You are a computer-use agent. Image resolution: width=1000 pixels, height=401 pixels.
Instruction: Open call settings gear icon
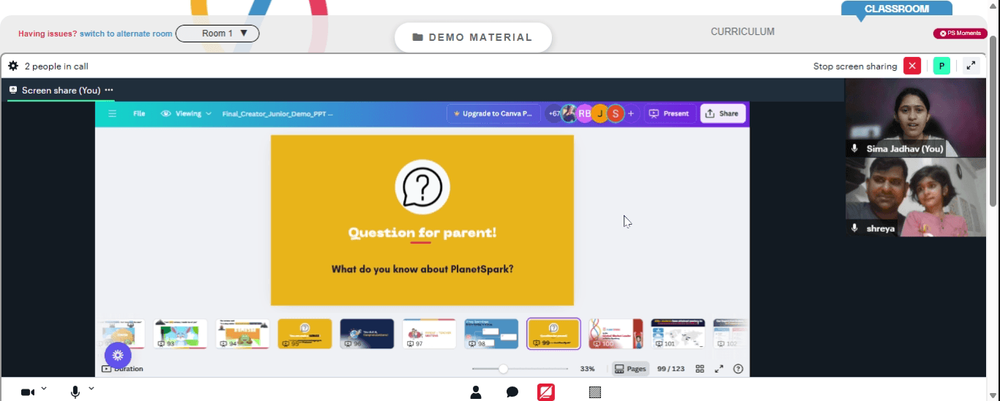(x=13, y=66)
